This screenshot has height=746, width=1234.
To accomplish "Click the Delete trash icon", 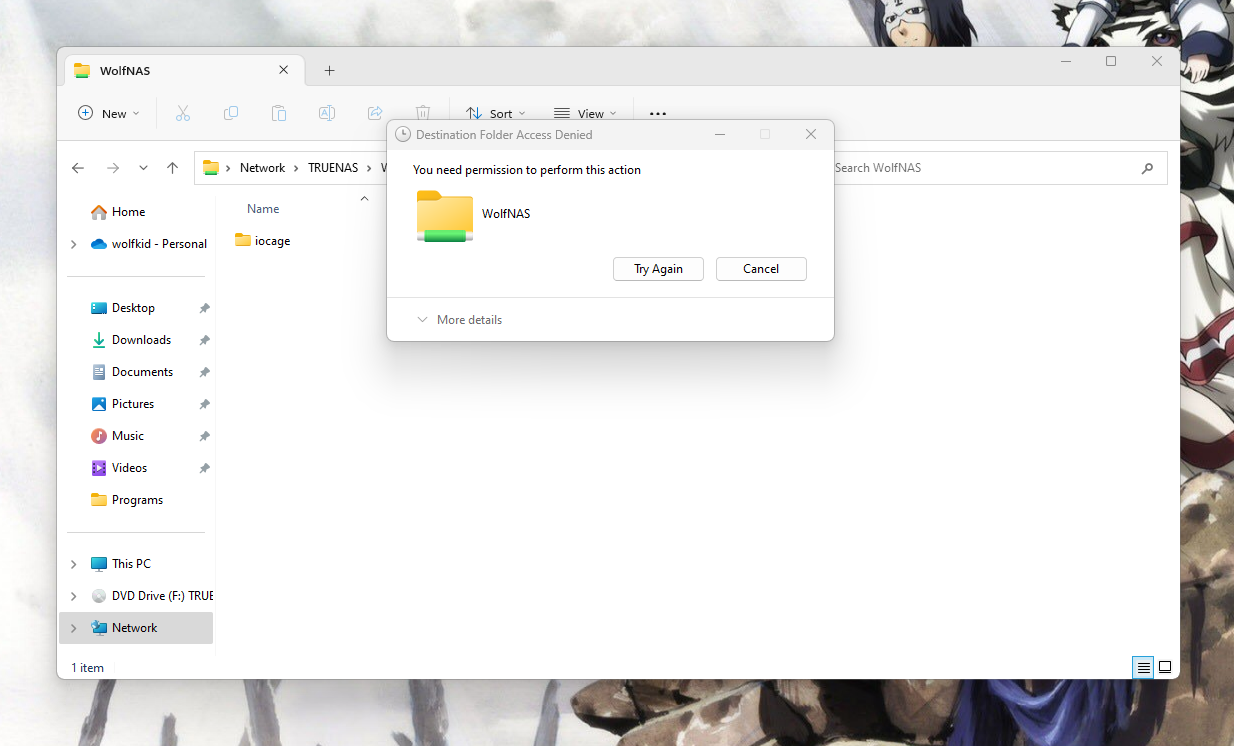I will (423, 113).
